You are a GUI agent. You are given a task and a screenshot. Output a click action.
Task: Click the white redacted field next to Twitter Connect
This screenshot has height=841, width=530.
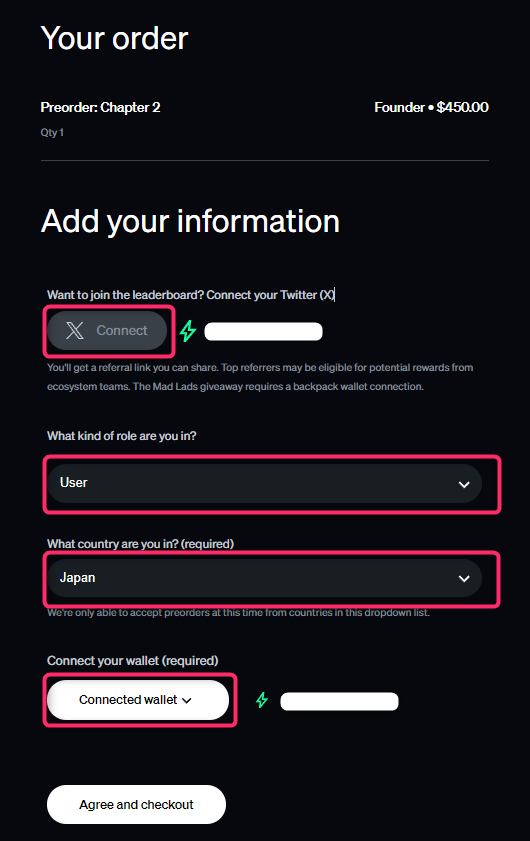point(263,331)
